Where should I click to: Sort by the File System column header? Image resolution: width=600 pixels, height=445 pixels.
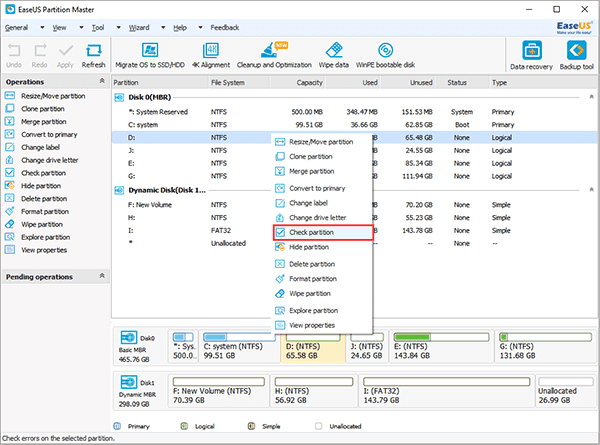pos(239,82)
